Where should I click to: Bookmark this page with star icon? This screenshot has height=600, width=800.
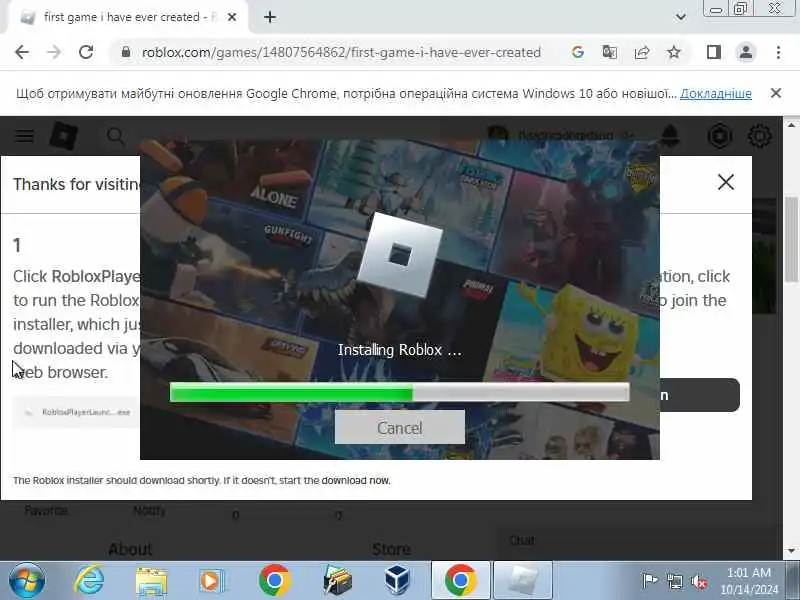(674, 52)
